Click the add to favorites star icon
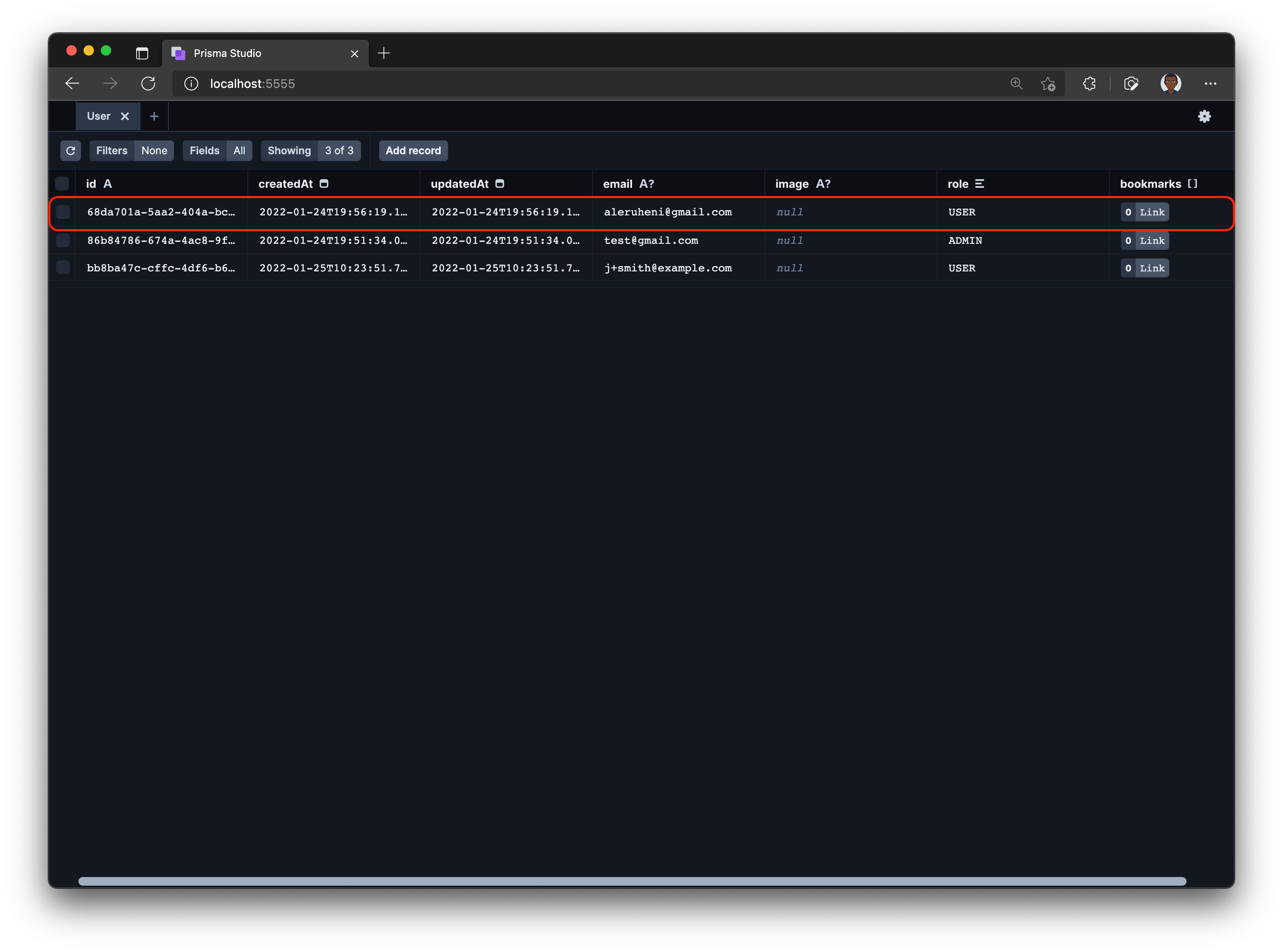The image size is (1283, 952). tap(1048, 84)
